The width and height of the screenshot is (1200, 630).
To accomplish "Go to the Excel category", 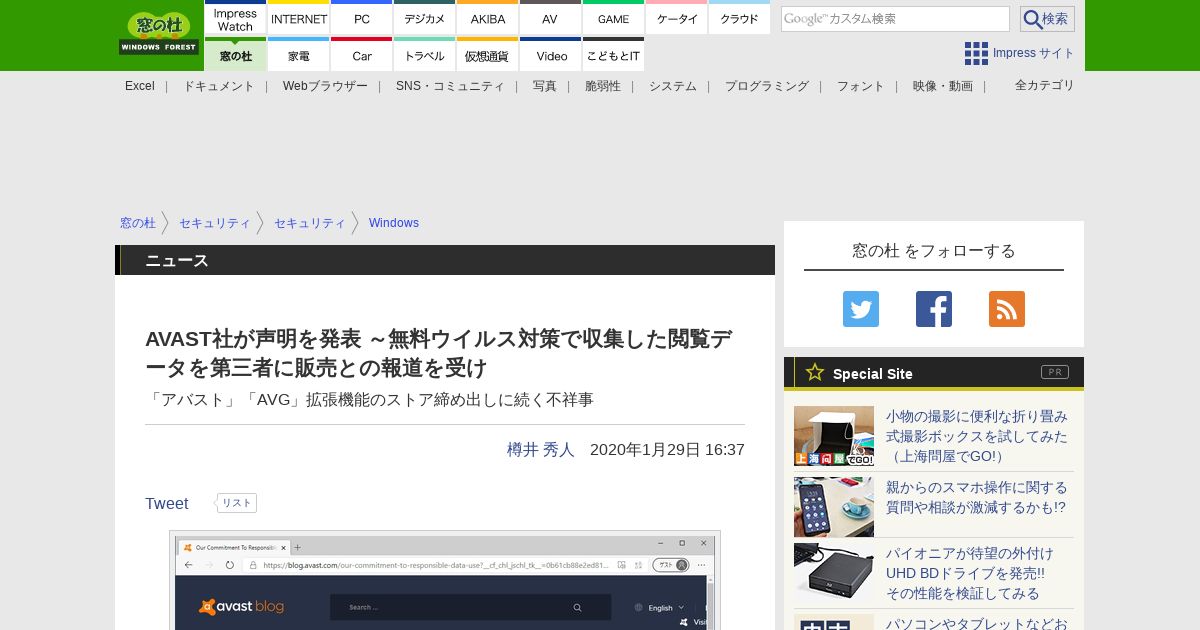I will [x=140, y=86].
